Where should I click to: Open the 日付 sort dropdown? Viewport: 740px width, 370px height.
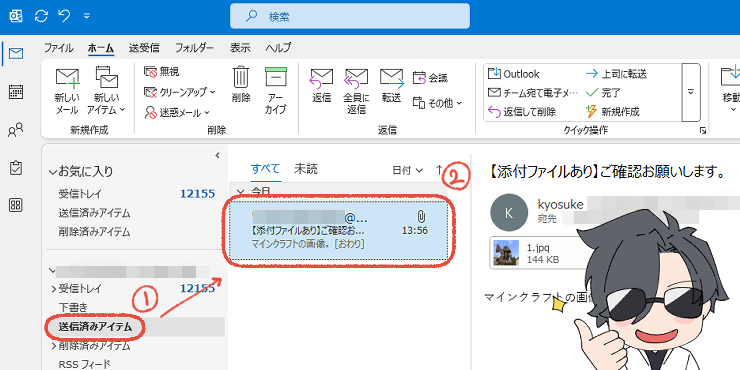tap(407, 170)
